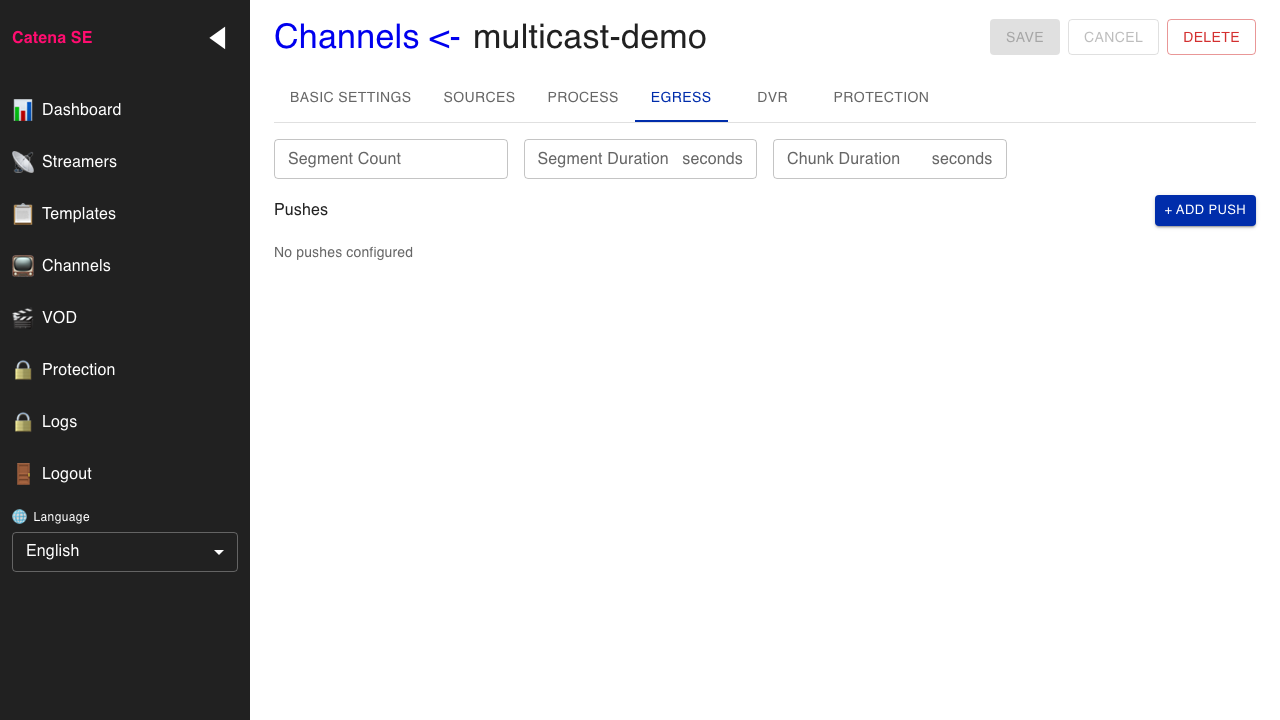The width and height of the screenshot is (1280, 720).
Task: Click the Channels TV icon
Action: 22,266
